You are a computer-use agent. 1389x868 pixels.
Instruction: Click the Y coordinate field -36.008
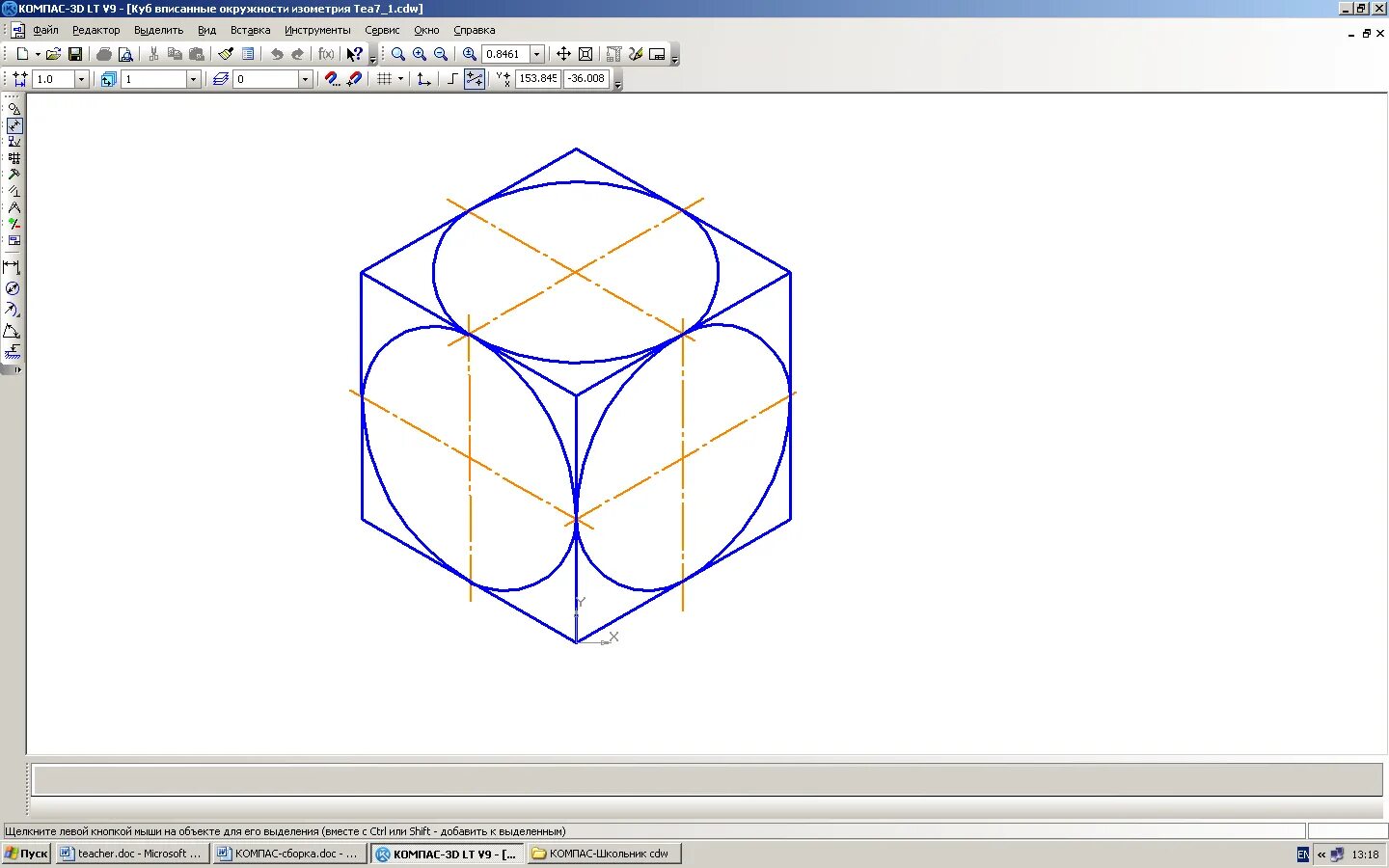[586, 79]
